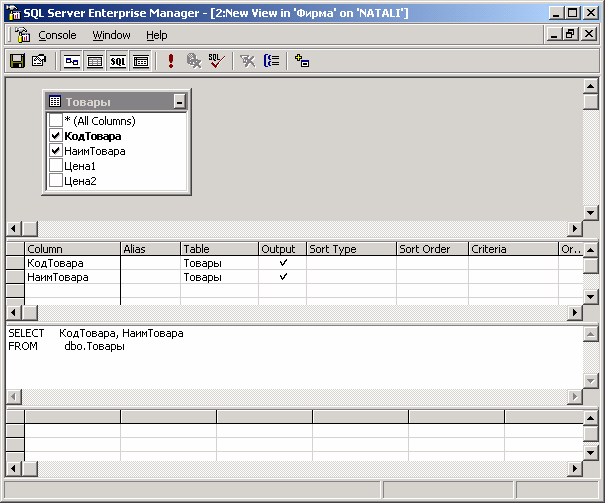Toggle the Show Diagram Pane icon
605x503 pixels.
point(72,61)
